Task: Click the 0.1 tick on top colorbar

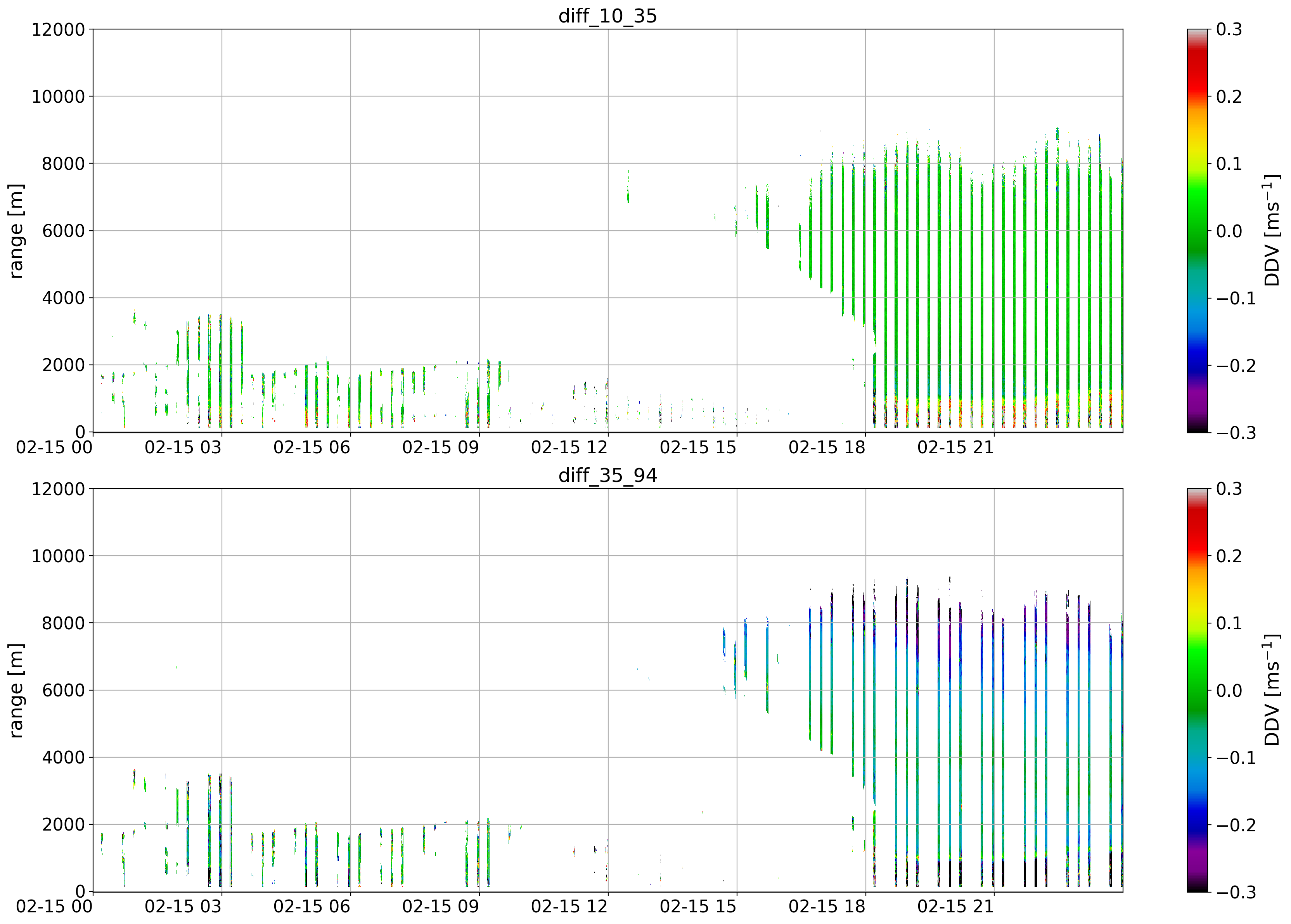Action: click(x=1229, y=164)
